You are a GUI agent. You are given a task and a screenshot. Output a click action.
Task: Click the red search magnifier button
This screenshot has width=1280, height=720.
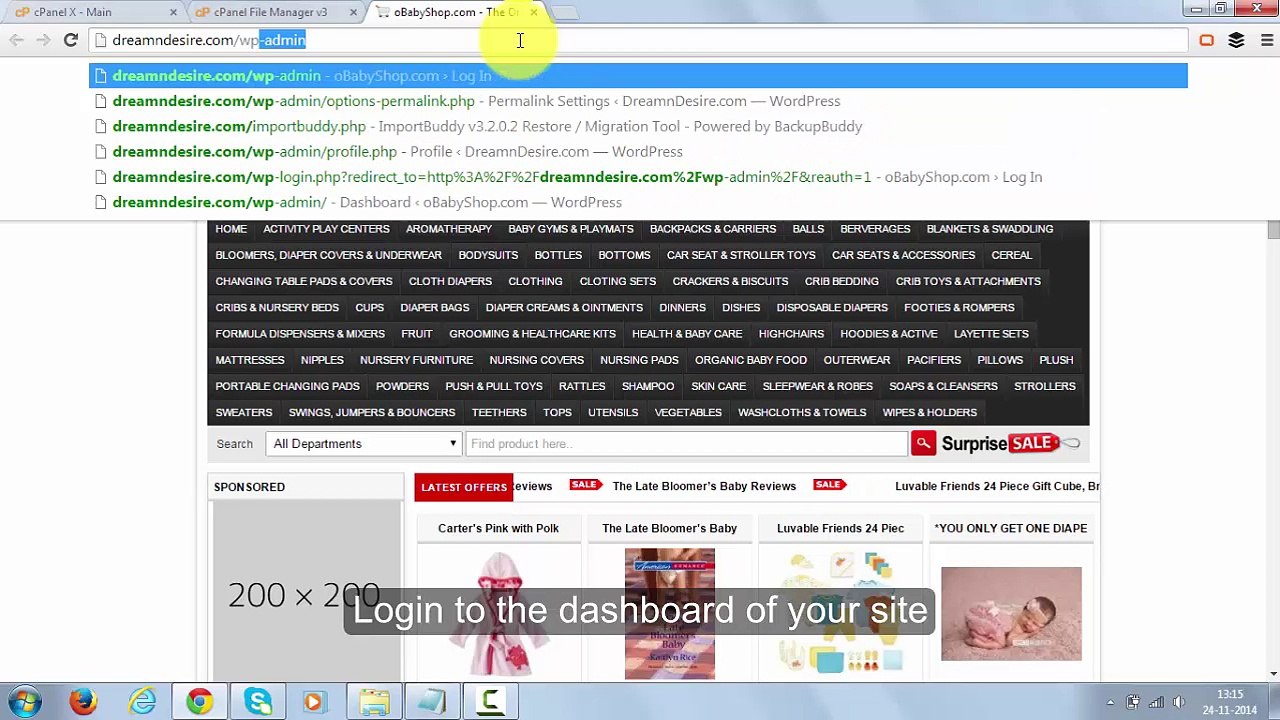(923, 443)
